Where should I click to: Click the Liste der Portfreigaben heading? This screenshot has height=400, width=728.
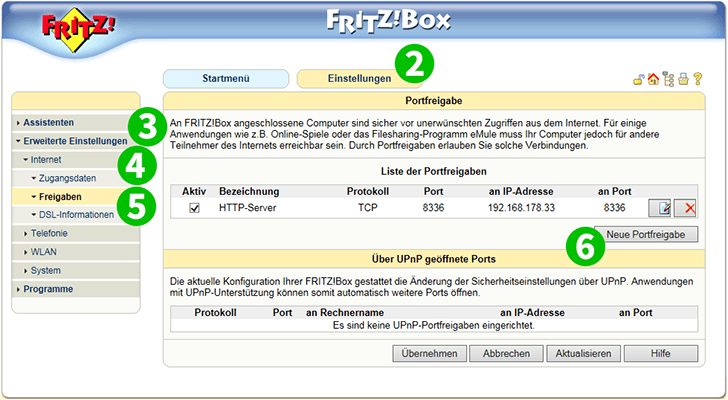pos(434,172)
